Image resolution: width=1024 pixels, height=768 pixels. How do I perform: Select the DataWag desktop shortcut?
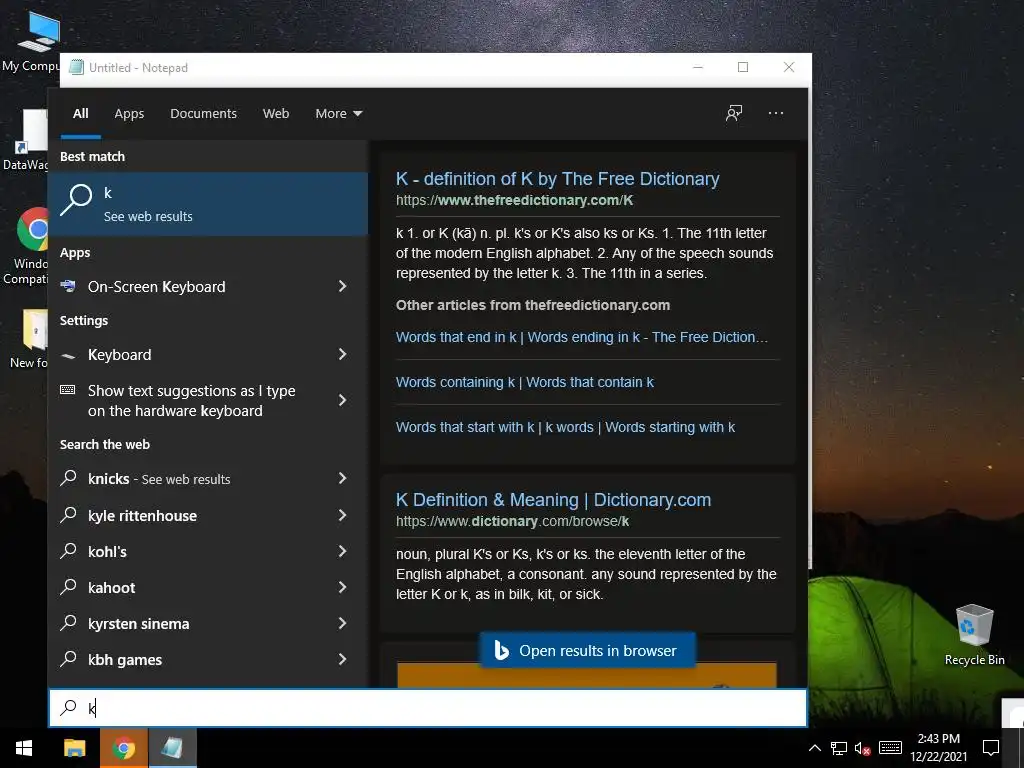coord(26,139)
